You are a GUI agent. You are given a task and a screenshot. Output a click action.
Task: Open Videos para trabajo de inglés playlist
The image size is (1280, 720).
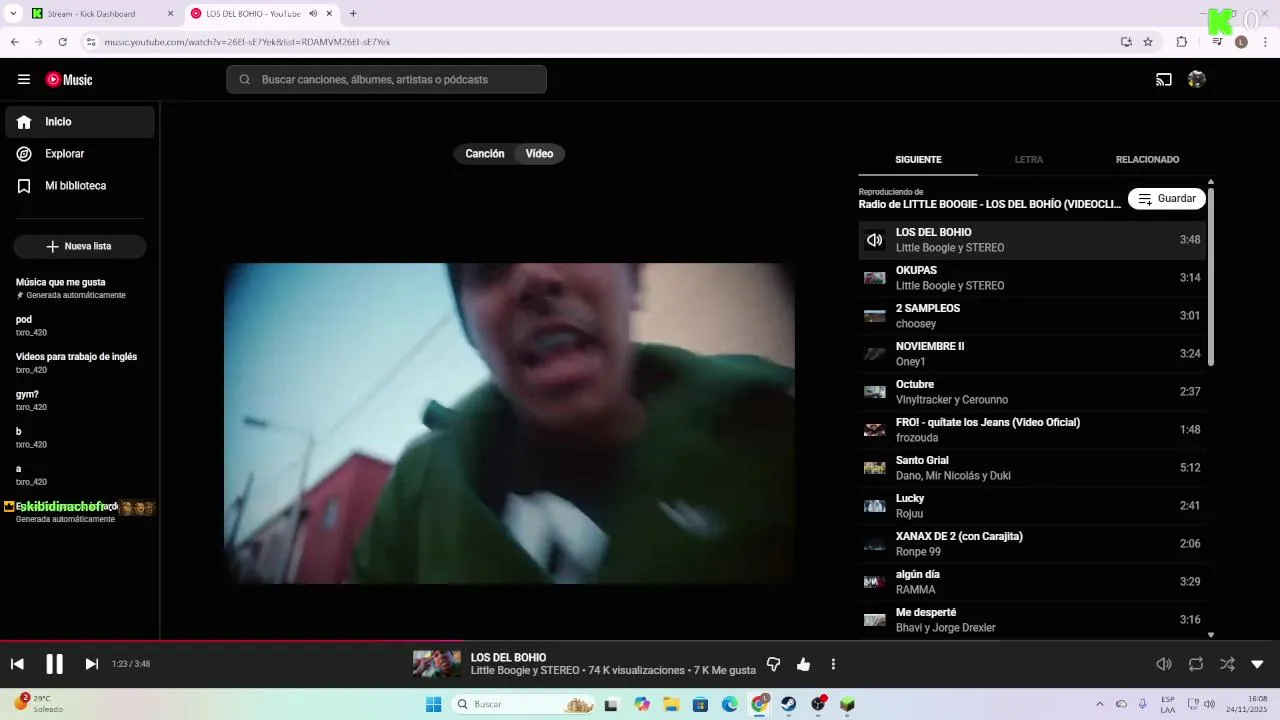(x=80, y=363)
